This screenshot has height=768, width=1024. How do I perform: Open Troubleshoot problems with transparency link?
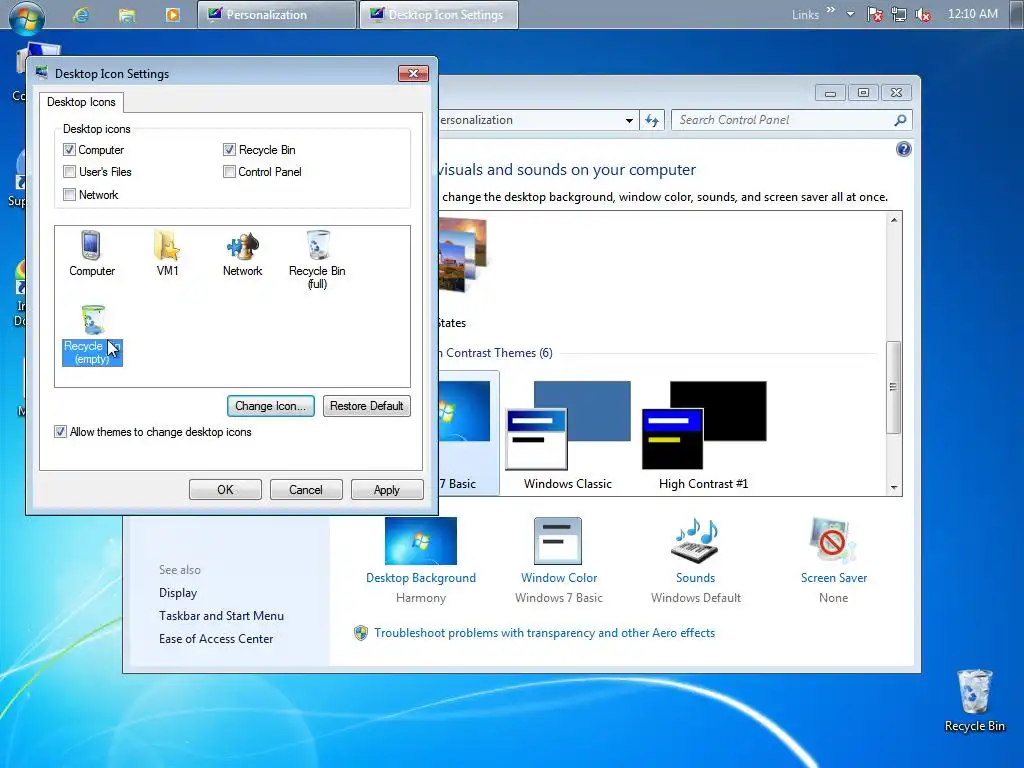point(545,633)
